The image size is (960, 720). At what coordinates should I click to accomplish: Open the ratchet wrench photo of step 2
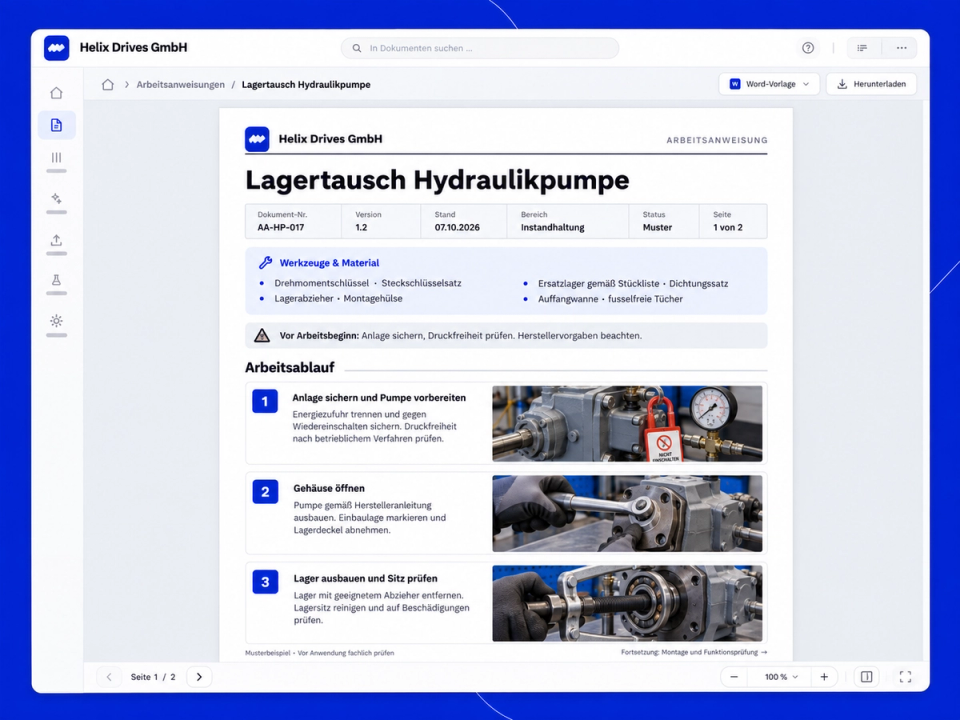pos(628,514)
